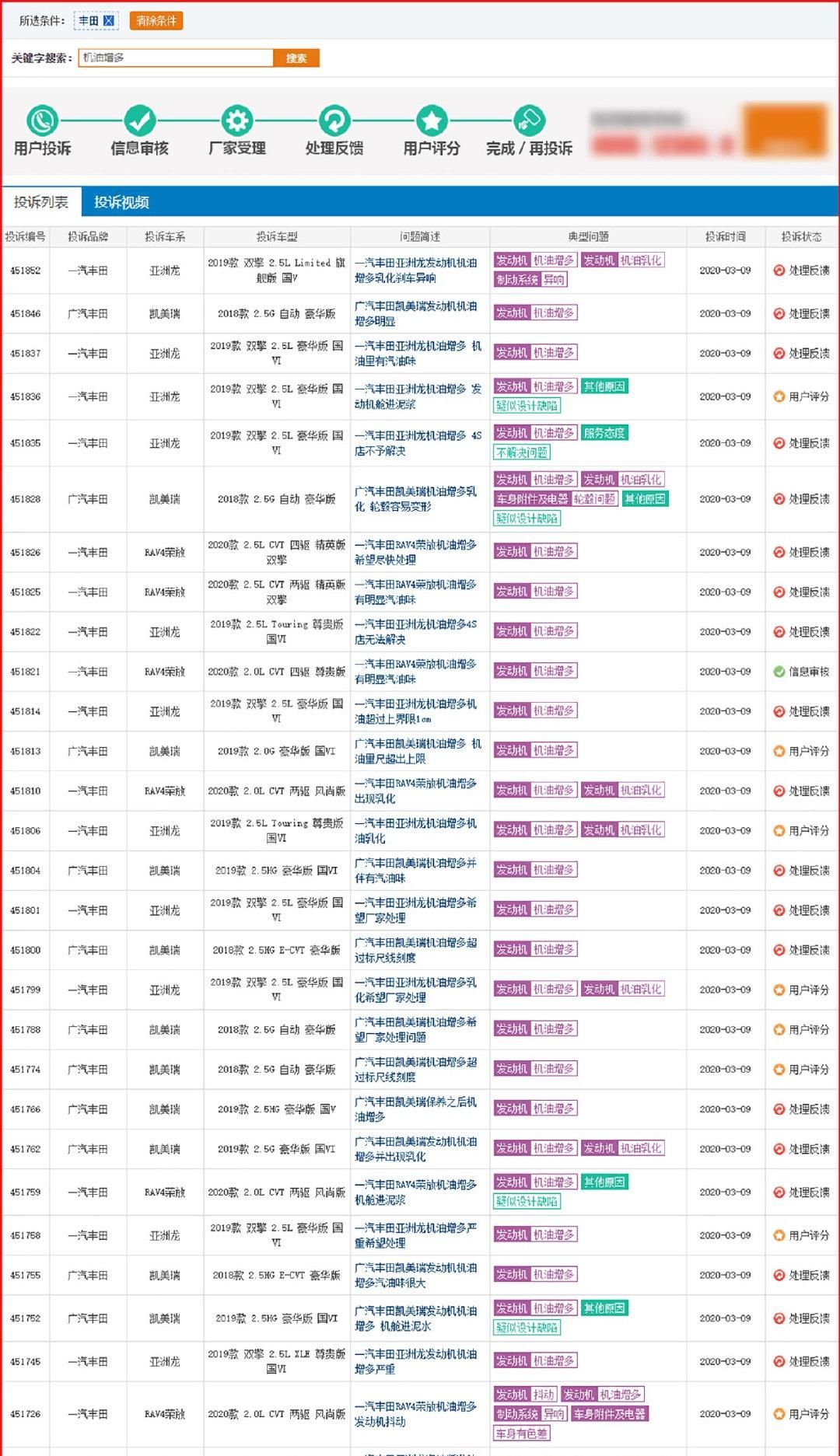The width and height of the screenshot is (840, 1456).
Task: Click the 发动机 抖动 tag in row 451726
Action: (526, 1395)
